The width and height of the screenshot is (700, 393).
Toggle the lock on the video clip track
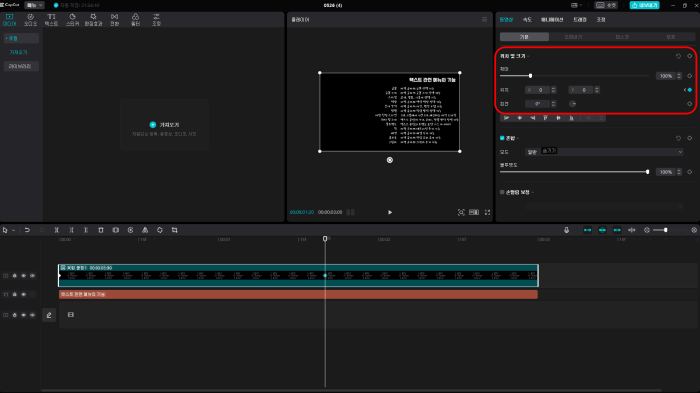pyautogui.click(x=15, y=276)
